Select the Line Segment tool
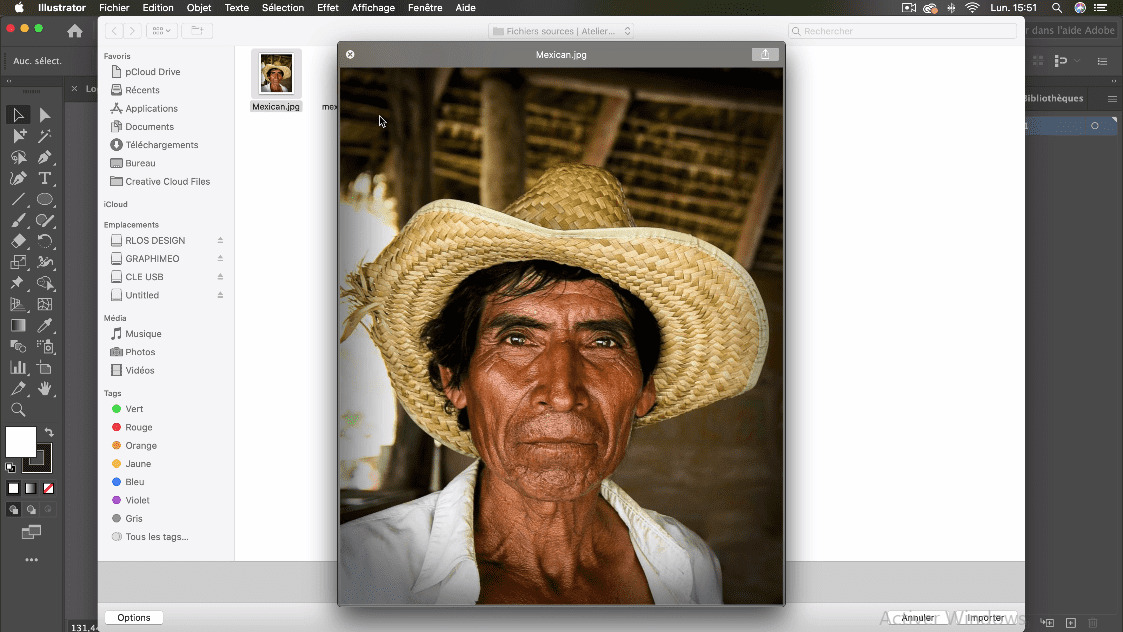1123x632 pixels. coord(18,199)
